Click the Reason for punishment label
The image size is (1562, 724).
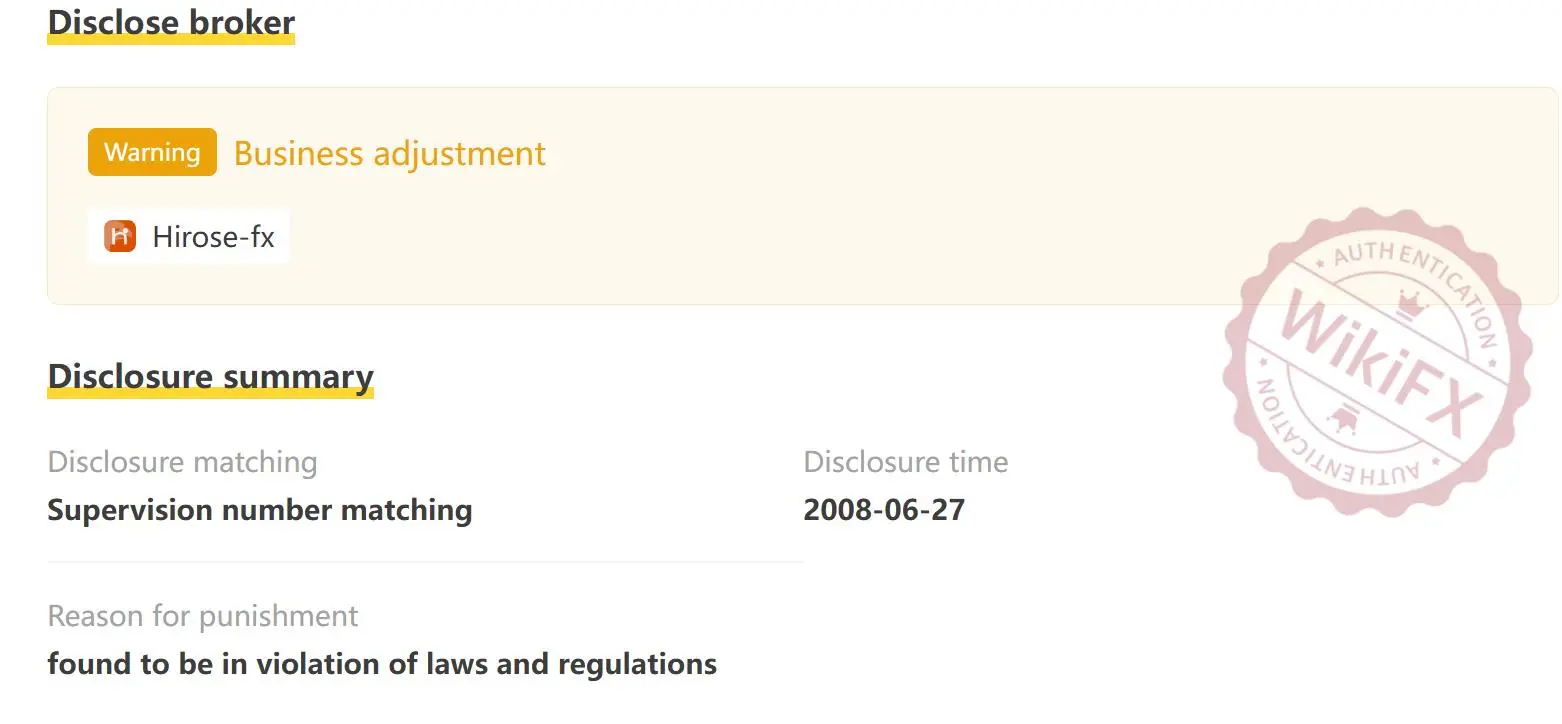click(203, 616)
